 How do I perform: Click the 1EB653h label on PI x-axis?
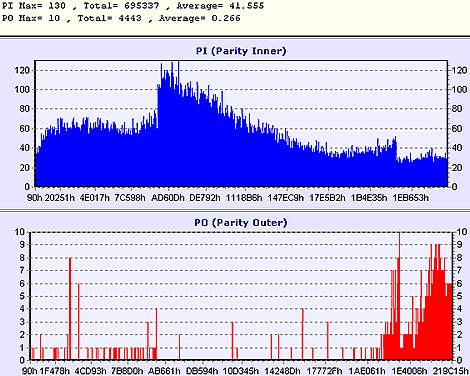tap(411, 198)
